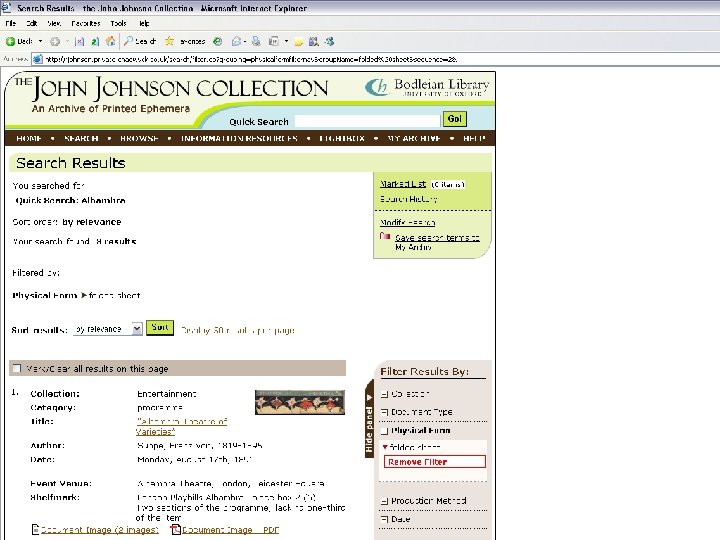
Task: Click the Internet Explorer title bar icon
Action: tap(6, 7)
